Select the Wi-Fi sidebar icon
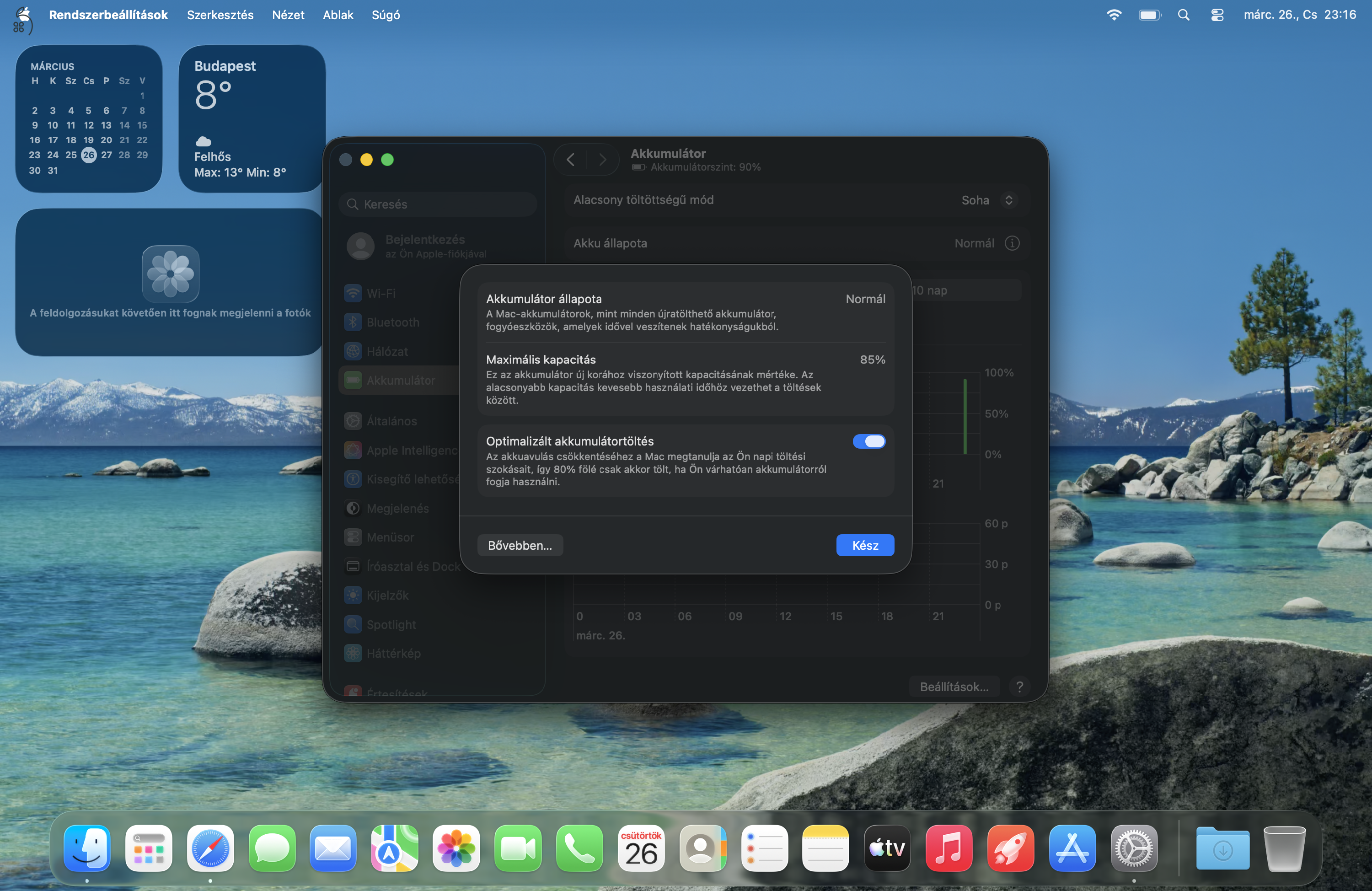Viewport: 1372px width, 891px height. (x=354, y=293)
